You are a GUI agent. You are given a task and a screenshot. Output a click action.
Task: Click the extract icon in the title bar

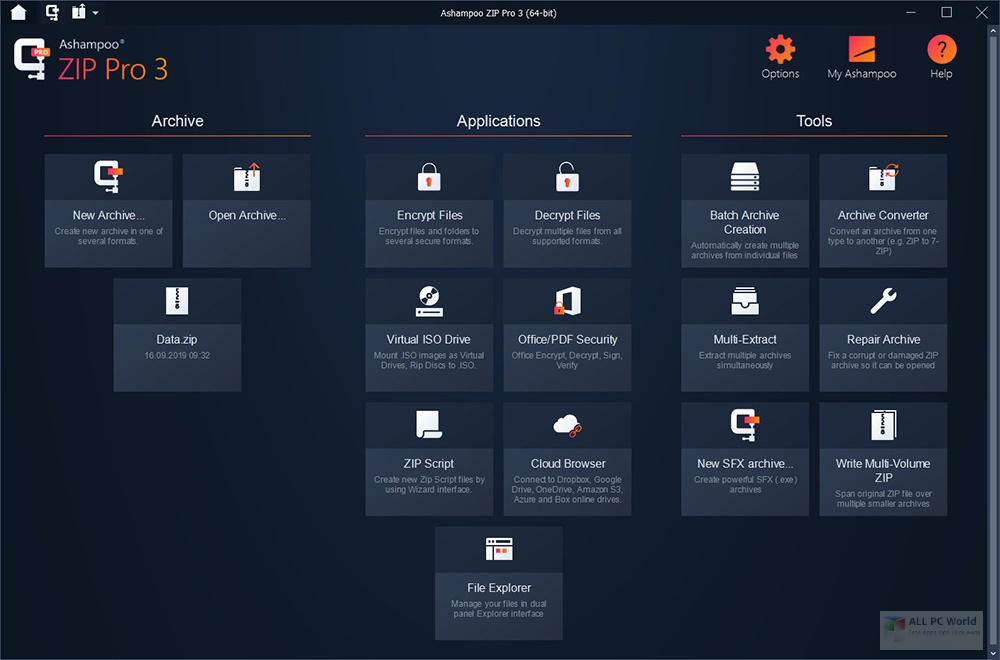pyautogui.click(x=78, y=11)
